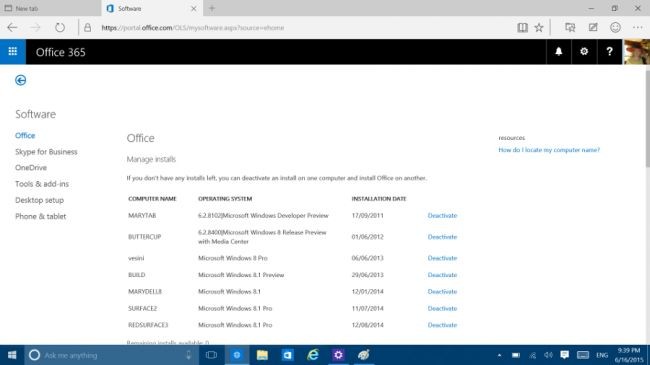This screenshot has height=365, width=650.
Task: Open the browser More actions menu (three dots)
Action: pyautogui.click(x=638, y=27)
